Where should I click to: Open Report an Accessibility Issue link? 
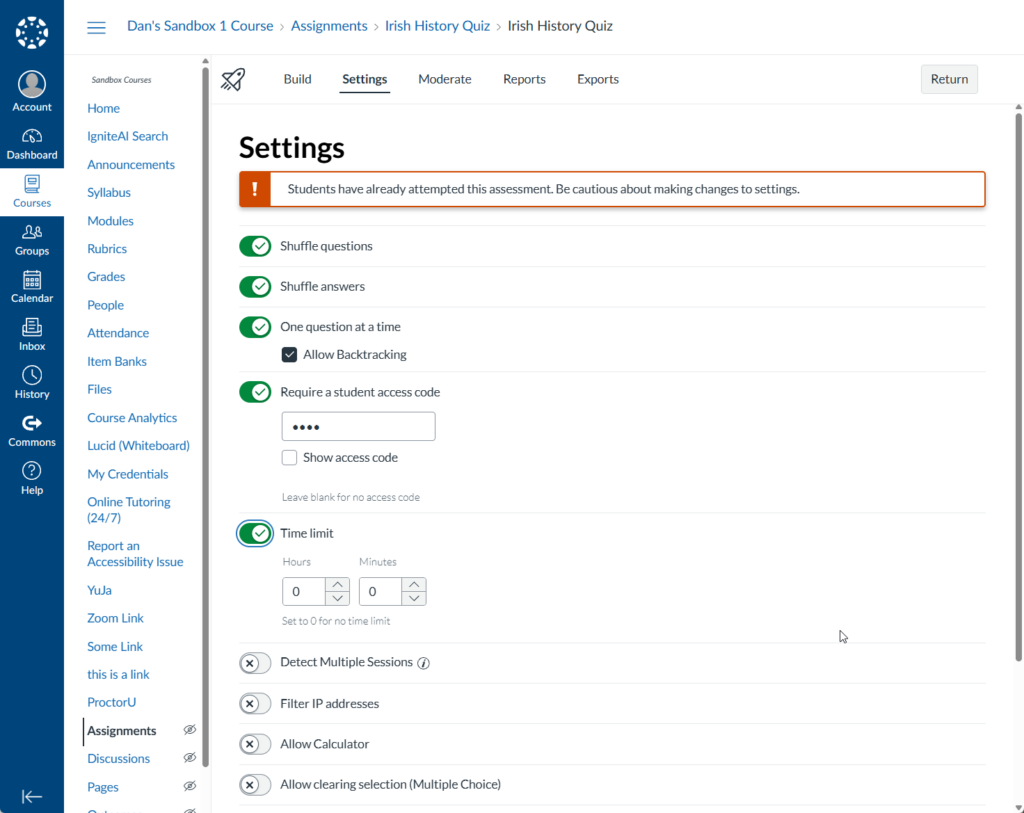tap(135, 554)
